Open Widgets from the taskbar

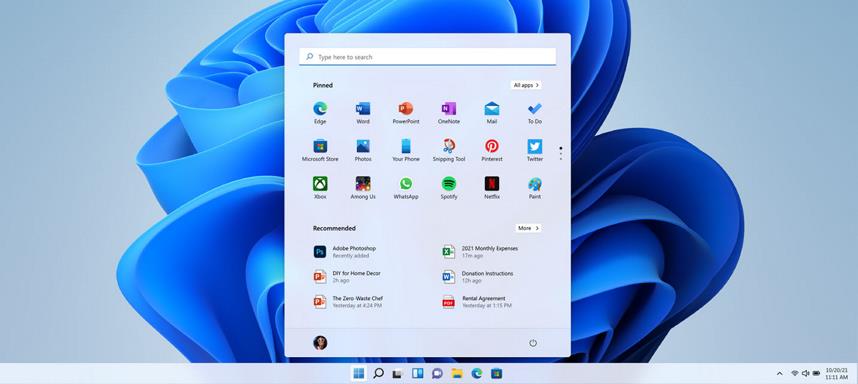(418, 374)
